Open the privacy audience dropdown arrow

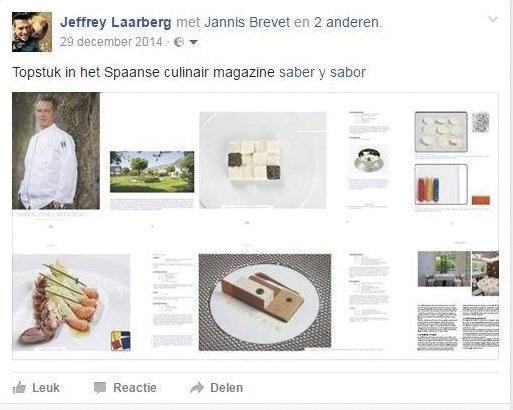[193, 42]
